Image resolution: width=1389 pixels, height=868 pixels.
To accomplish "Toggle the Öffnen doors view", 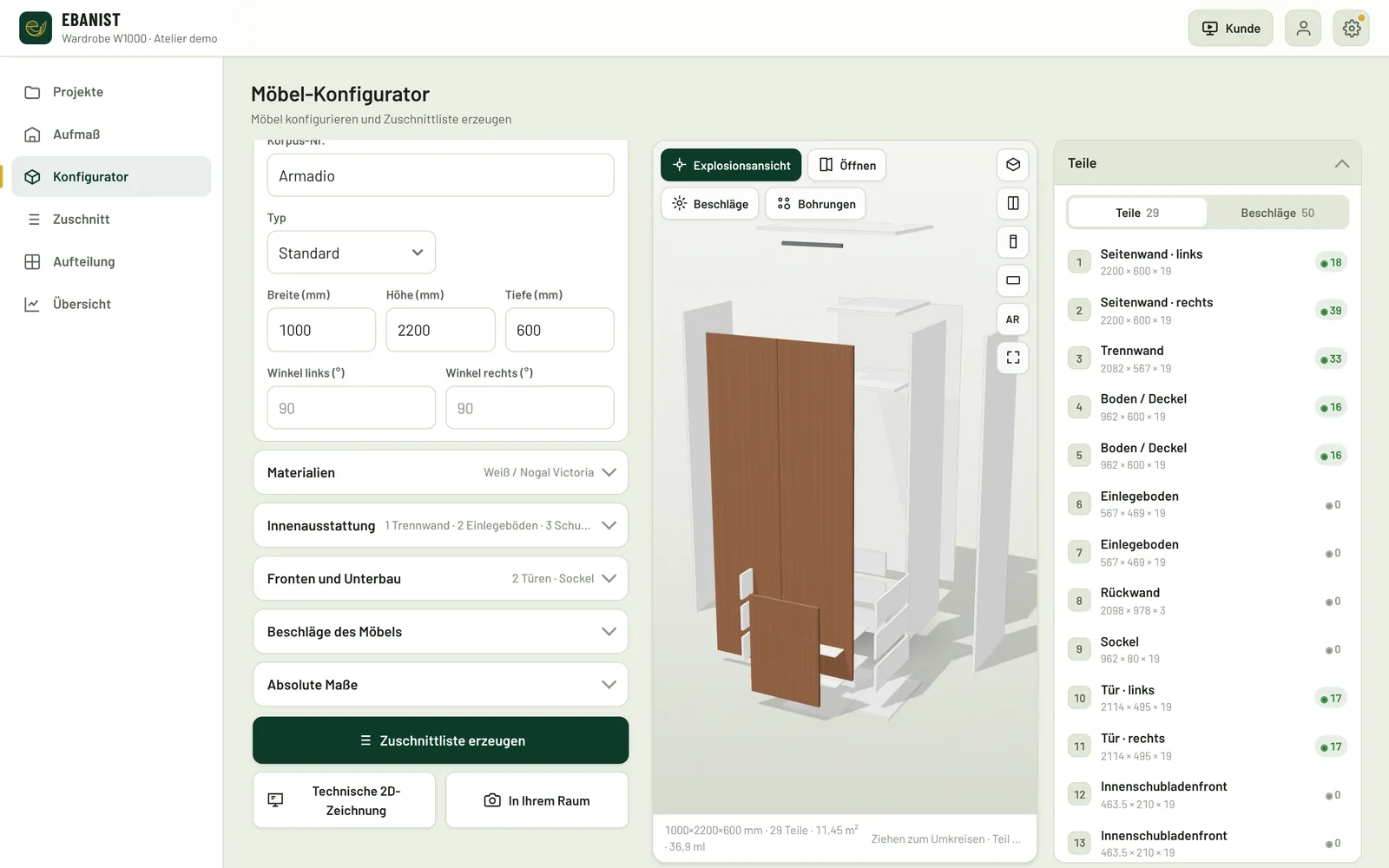I will point(847,165).
